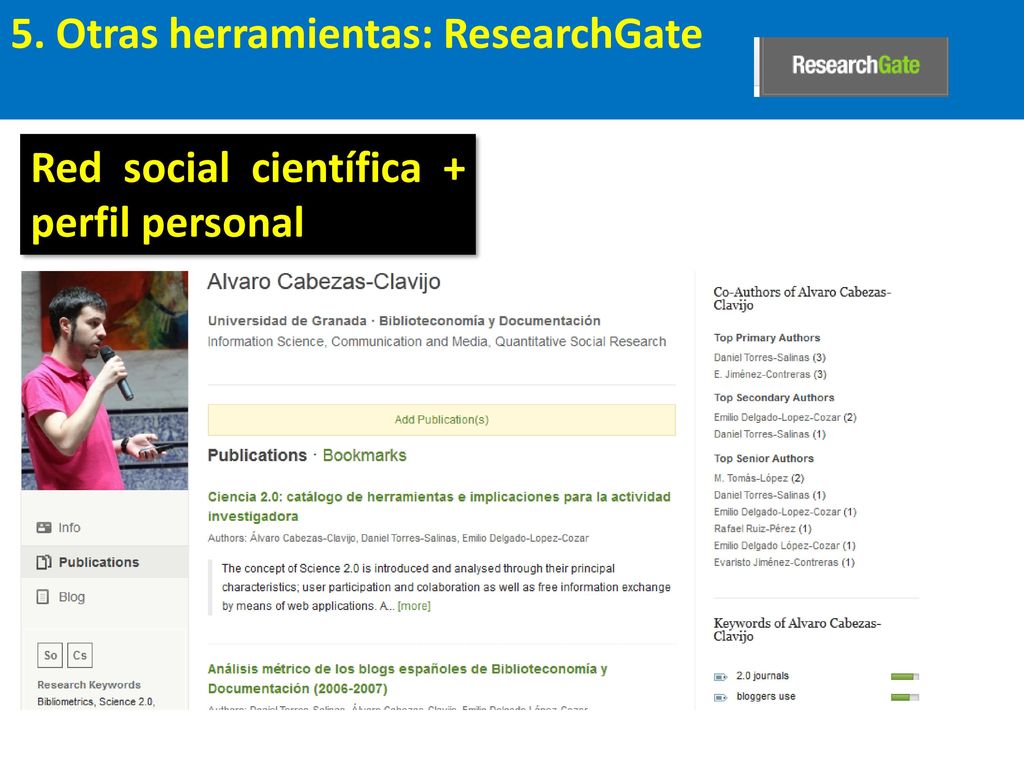Click the Bibliometrics, Science 2.0 keywords text

(x=96, y=702)
